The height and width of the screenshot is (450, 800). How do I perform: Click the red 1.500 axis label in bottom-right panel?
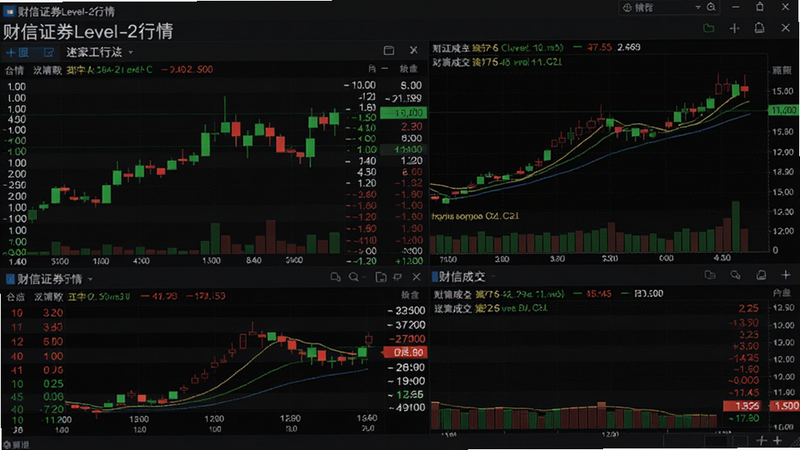click(x=786, y=406)
